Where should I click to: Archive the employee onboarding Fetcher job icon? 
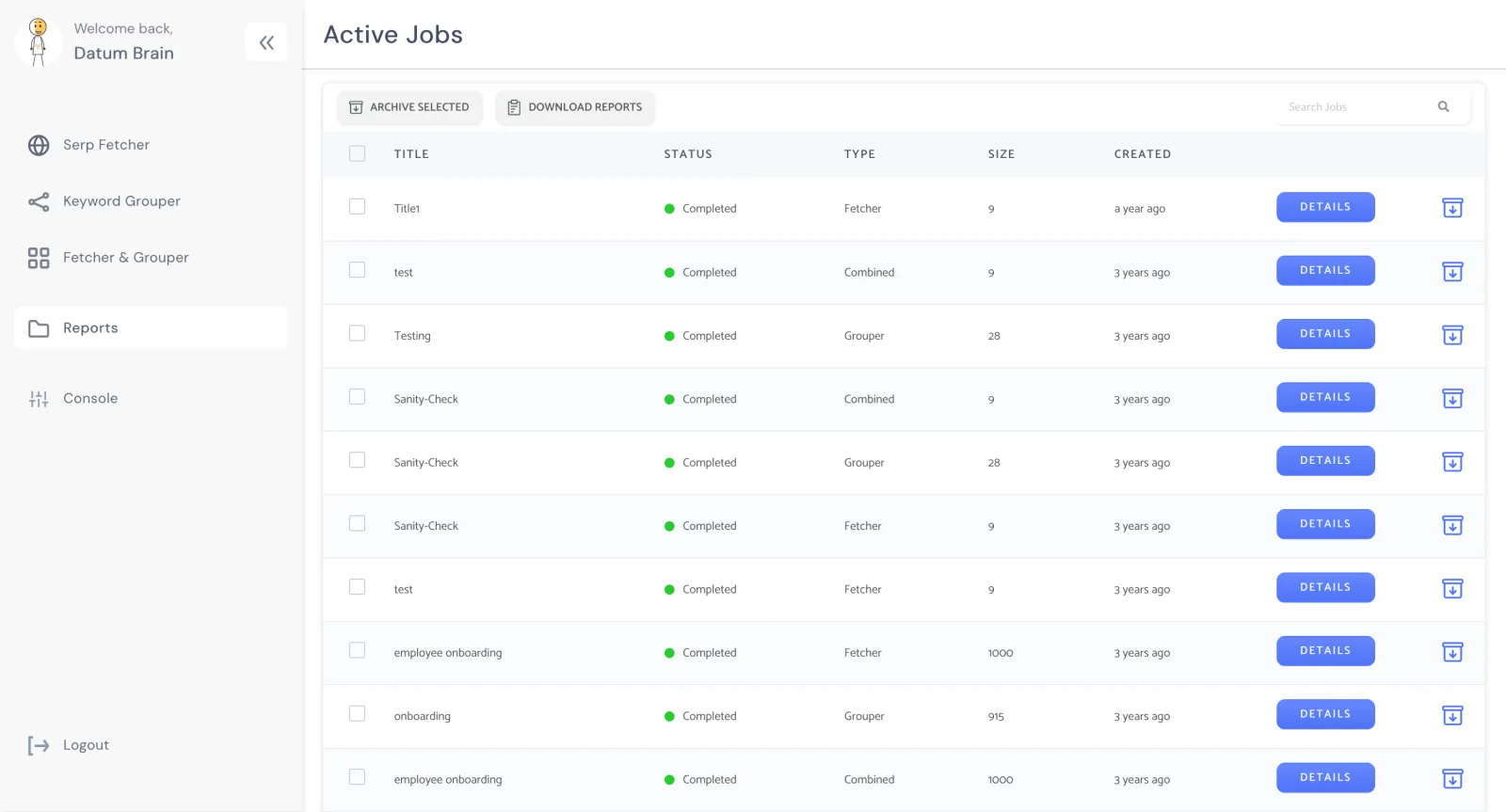[x=1452, y=652]
